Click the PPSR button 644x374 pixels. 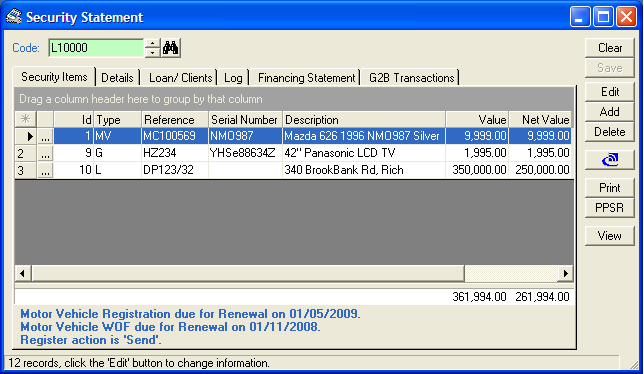tap(610, 208)
